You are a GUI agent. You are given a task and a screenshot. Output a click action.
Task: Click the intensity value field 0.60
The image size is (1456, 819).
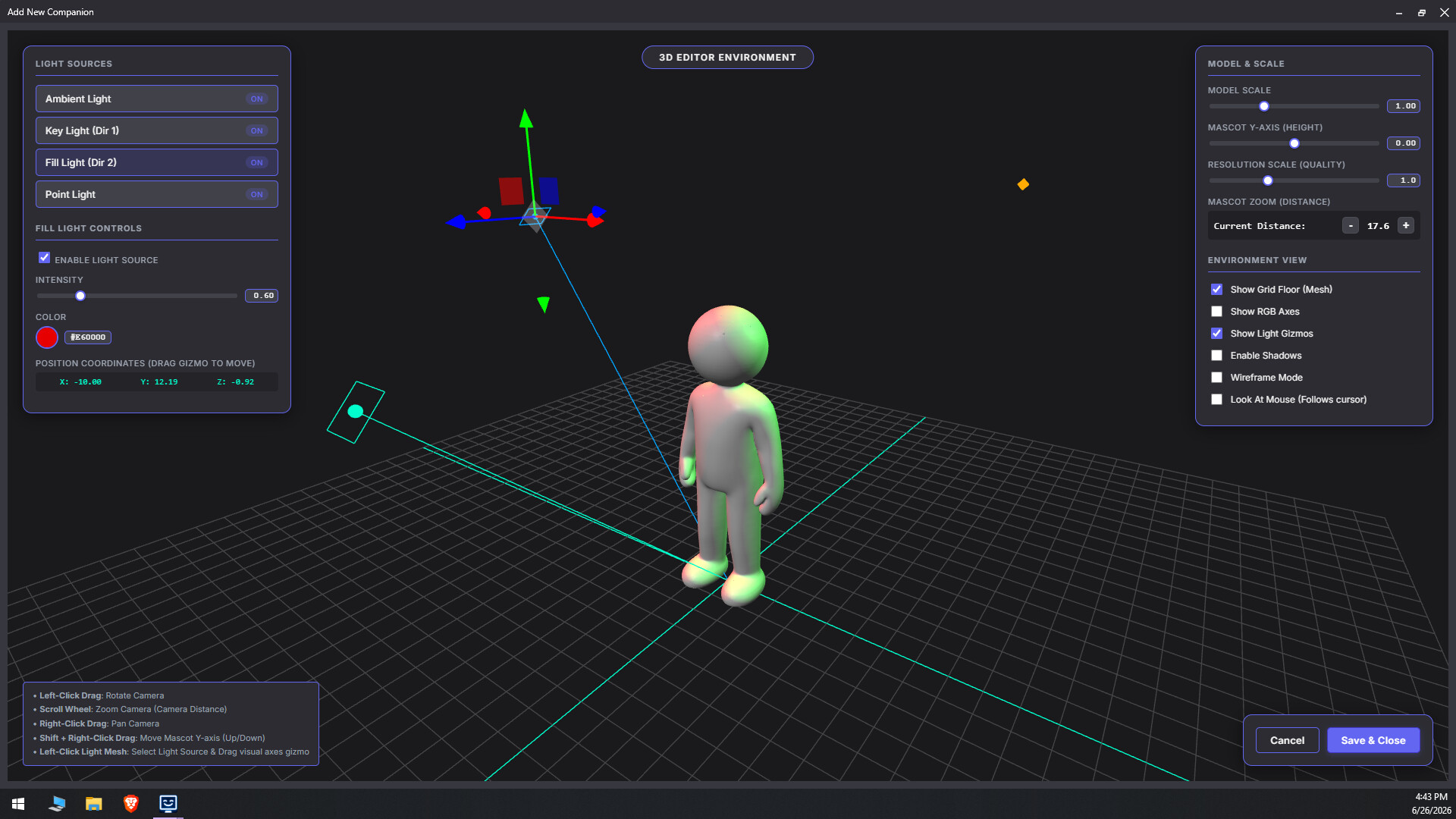[x=262, y=296]
